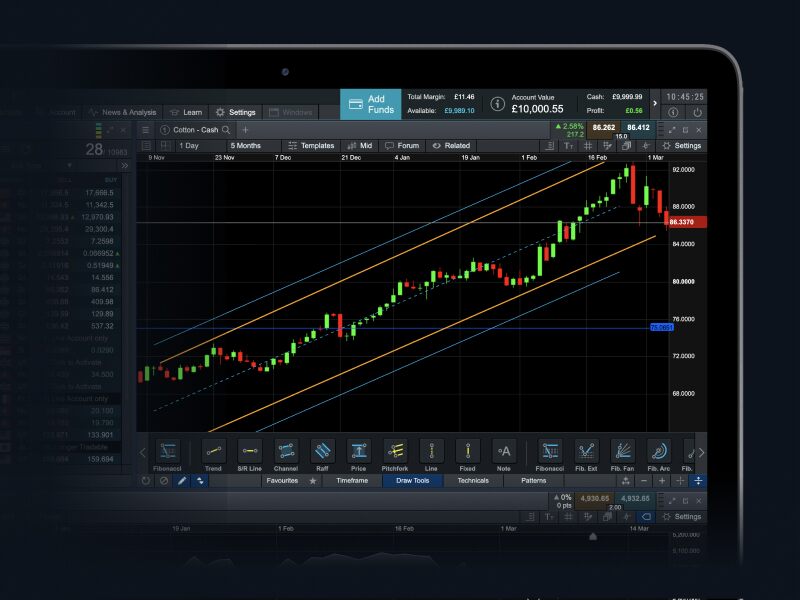Select the Fixed drawing tool
The height and width of the screenshot is (600, 800).
click(x=467, y=455)
